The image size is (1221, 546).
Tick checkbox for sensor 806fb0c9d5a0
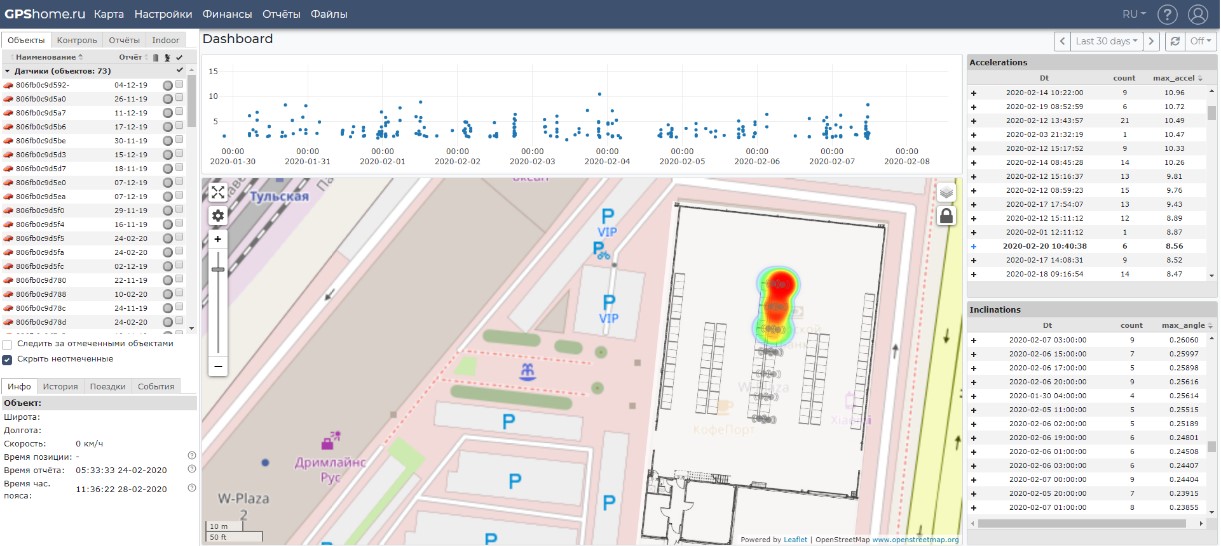point(179,99)
